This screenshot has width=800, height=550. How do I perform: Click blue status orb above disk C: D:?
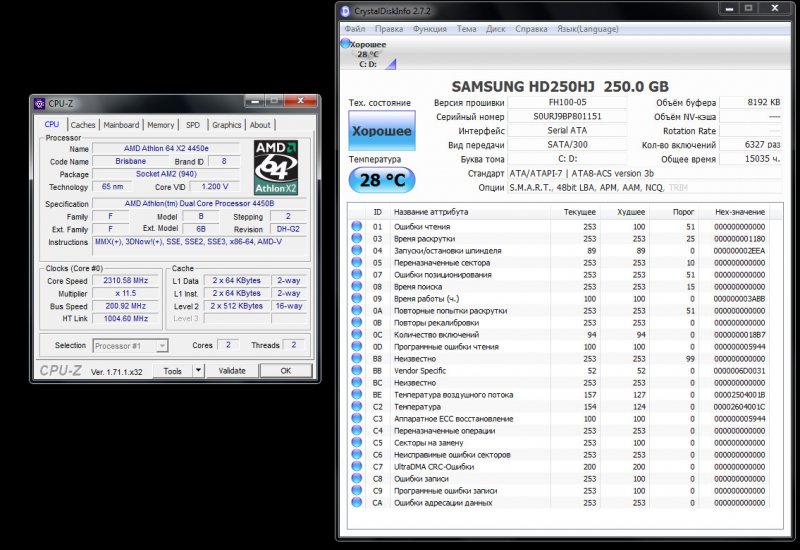pos(345,43)
